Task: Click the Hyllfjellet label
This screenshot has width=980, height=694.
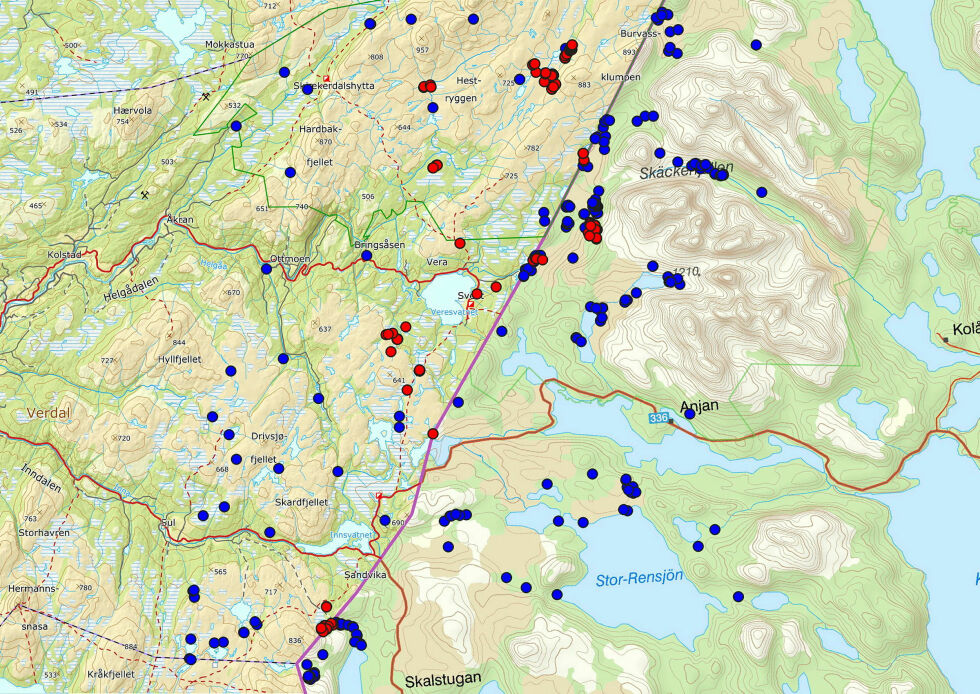Action: coord(179,359)
